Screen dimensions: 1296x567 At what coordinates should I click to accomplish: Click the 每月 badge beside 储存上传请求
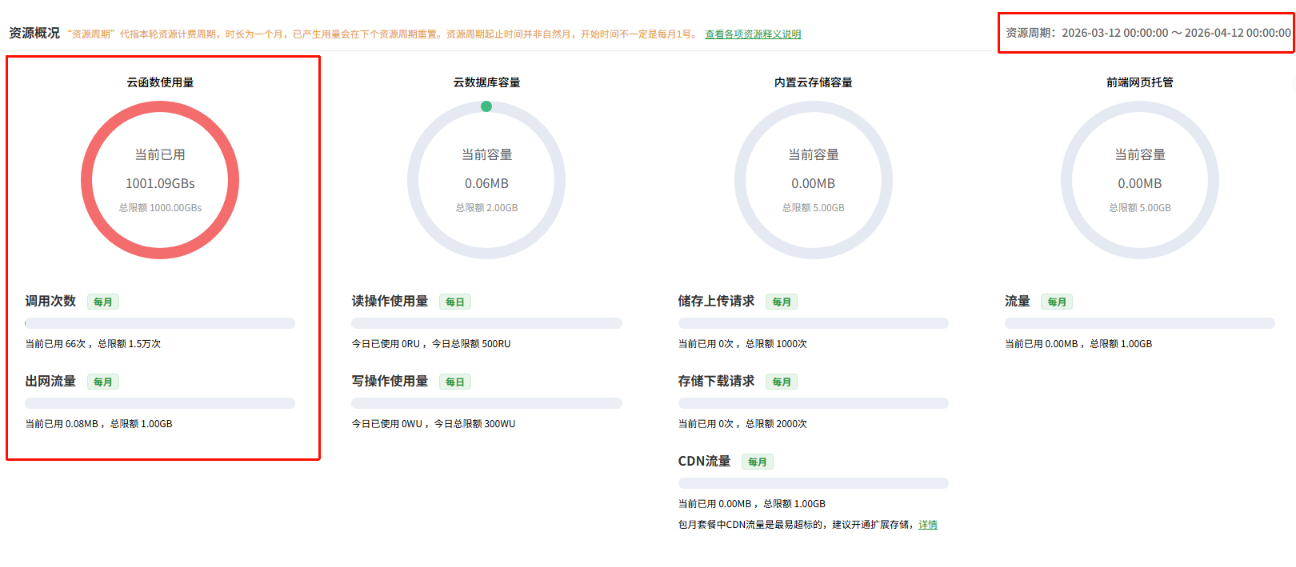782,302
